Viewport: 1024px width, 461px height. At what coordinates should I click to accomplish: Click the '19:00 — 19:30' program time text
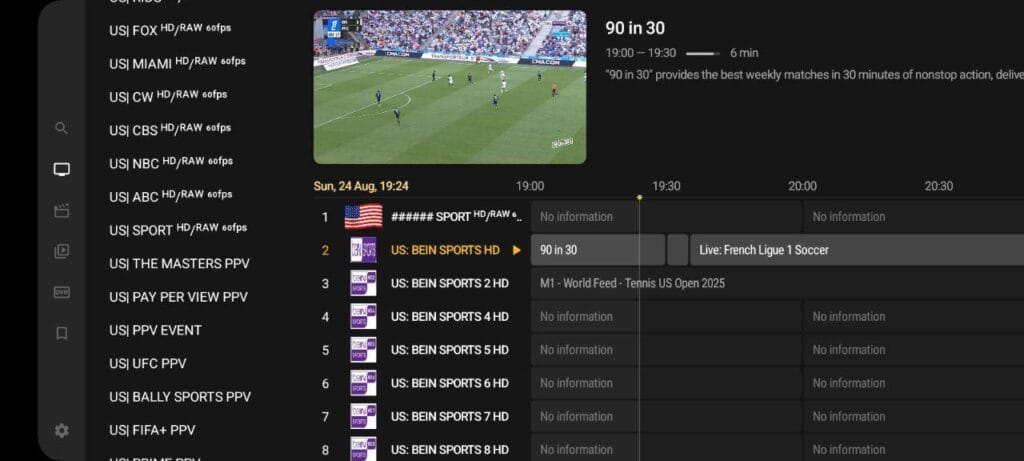click(641, 54)
